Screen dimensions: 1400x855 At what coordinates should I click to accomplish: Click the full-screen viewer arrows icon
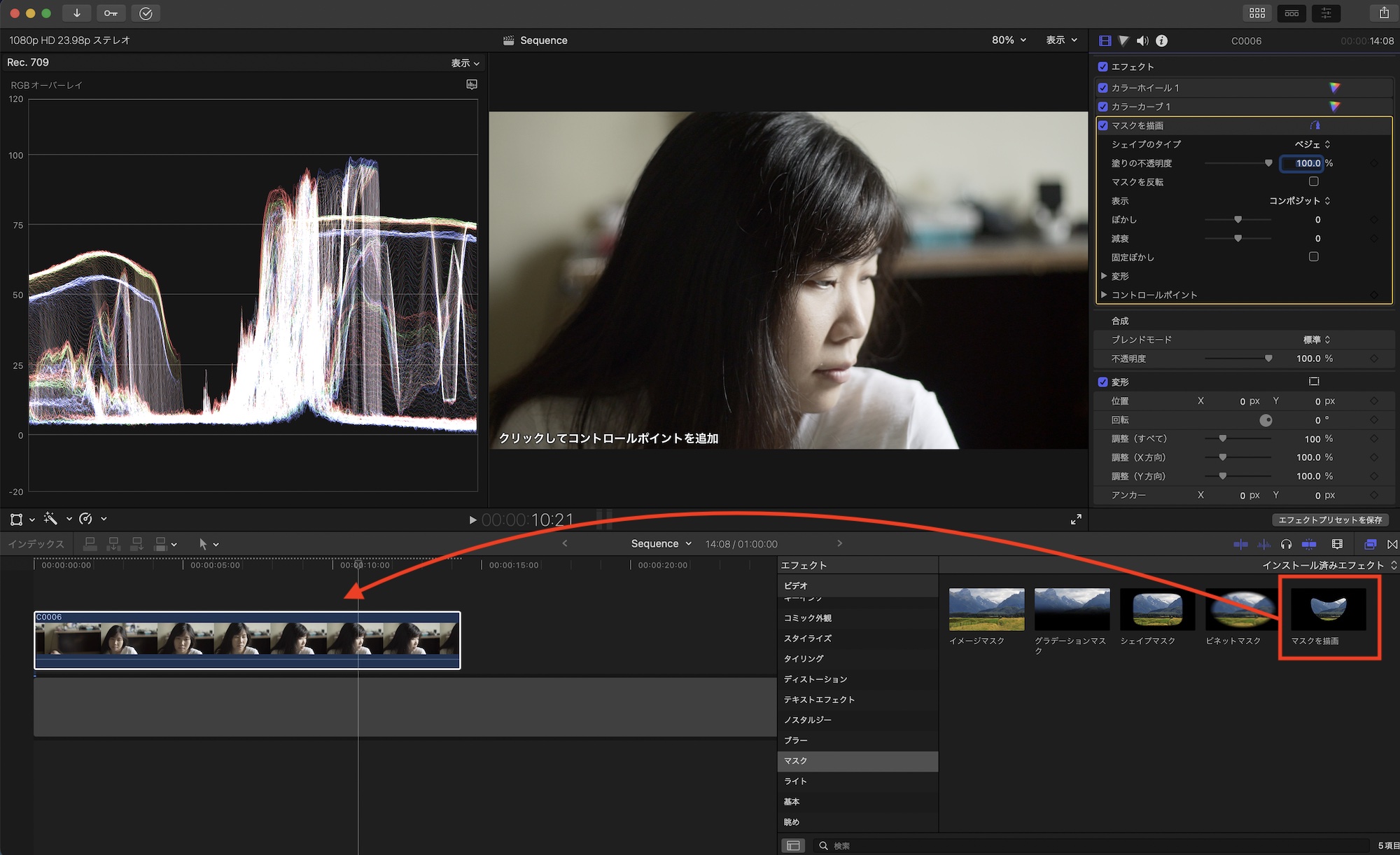[x=1076, y=519]
